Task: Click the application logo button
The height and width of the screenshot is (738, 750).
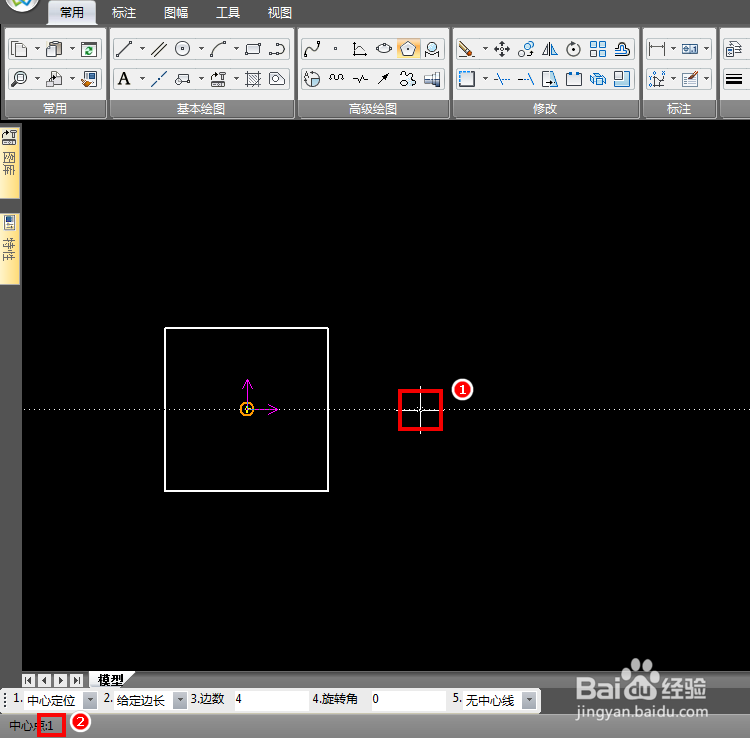Action: click(22, 5)
